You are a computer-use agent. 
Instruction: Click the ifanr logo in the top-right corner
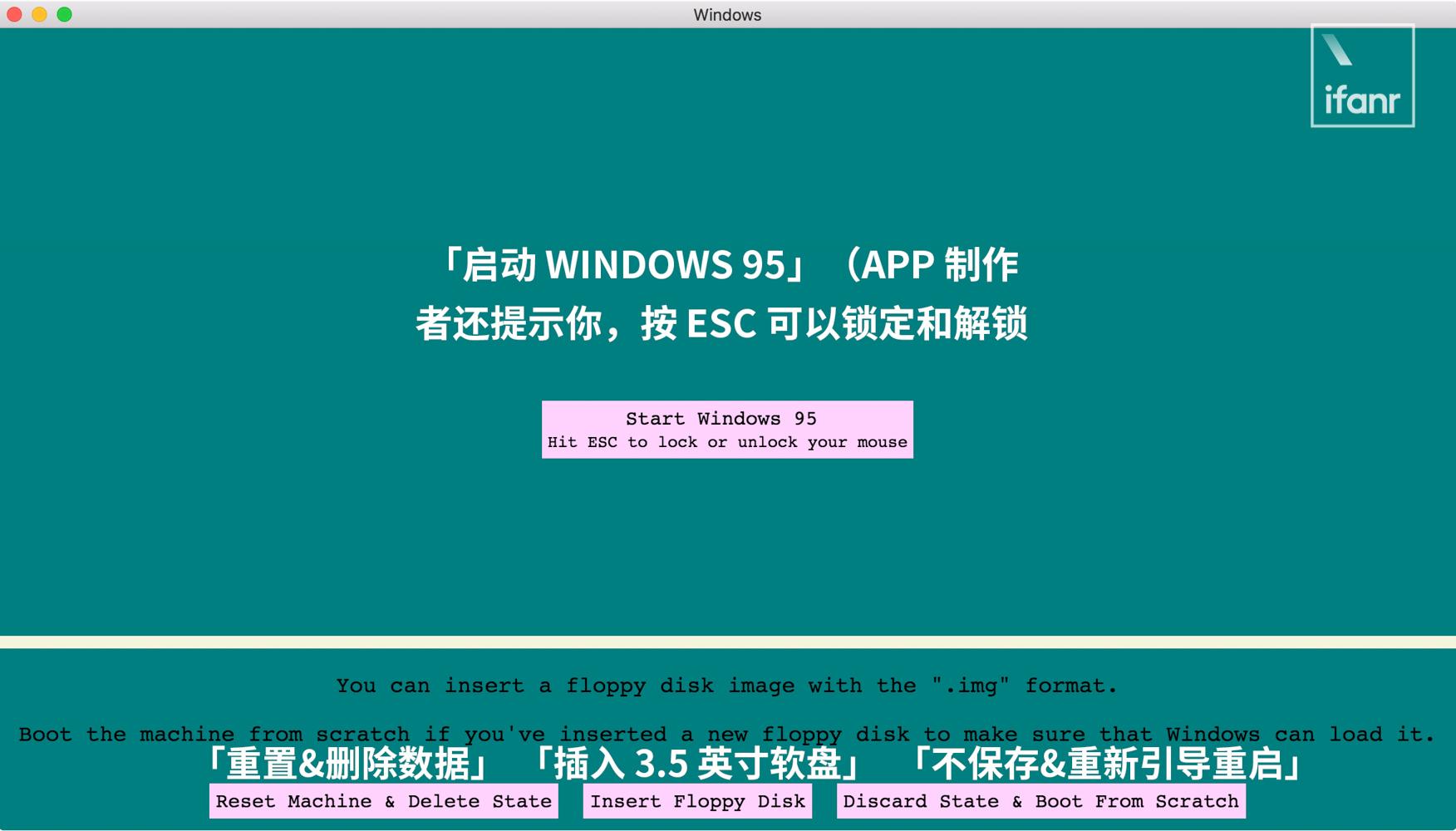pyautogui.click(x=1361, y=76)
